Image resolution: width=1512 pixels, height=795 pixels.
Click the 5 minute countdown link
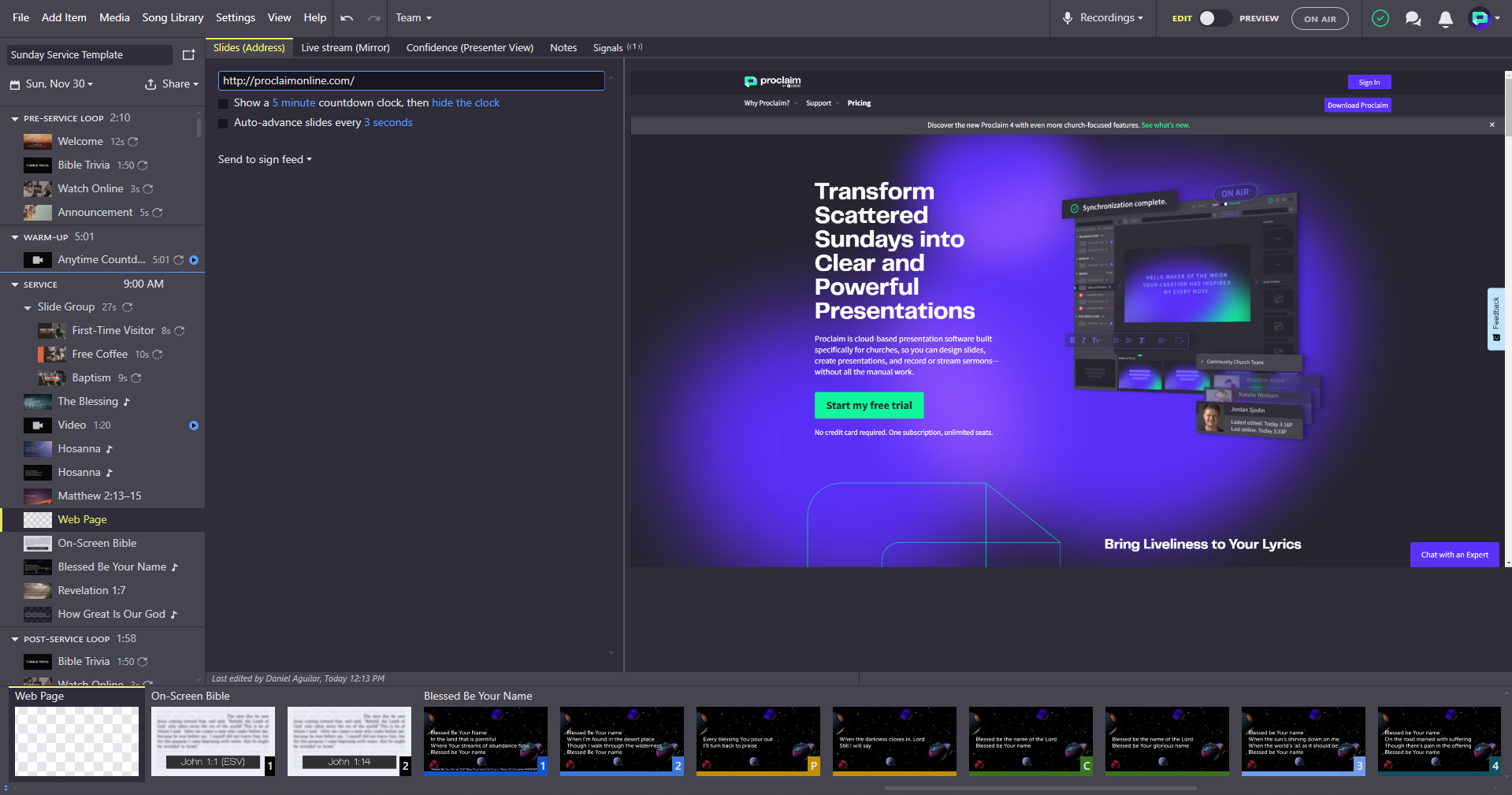(x=294, y=103)
